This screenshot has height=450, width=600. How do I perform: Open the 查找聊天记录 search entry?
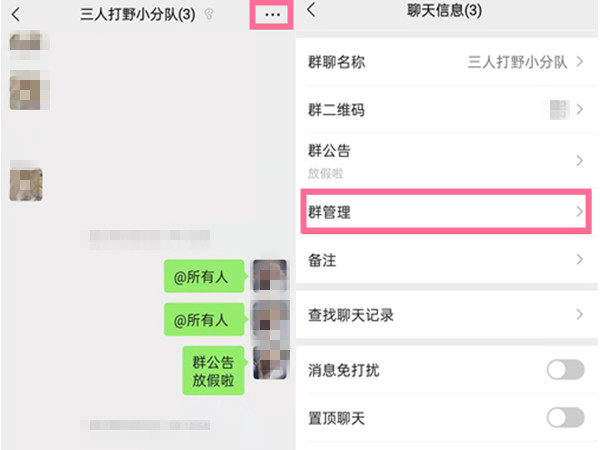(440, 315)
